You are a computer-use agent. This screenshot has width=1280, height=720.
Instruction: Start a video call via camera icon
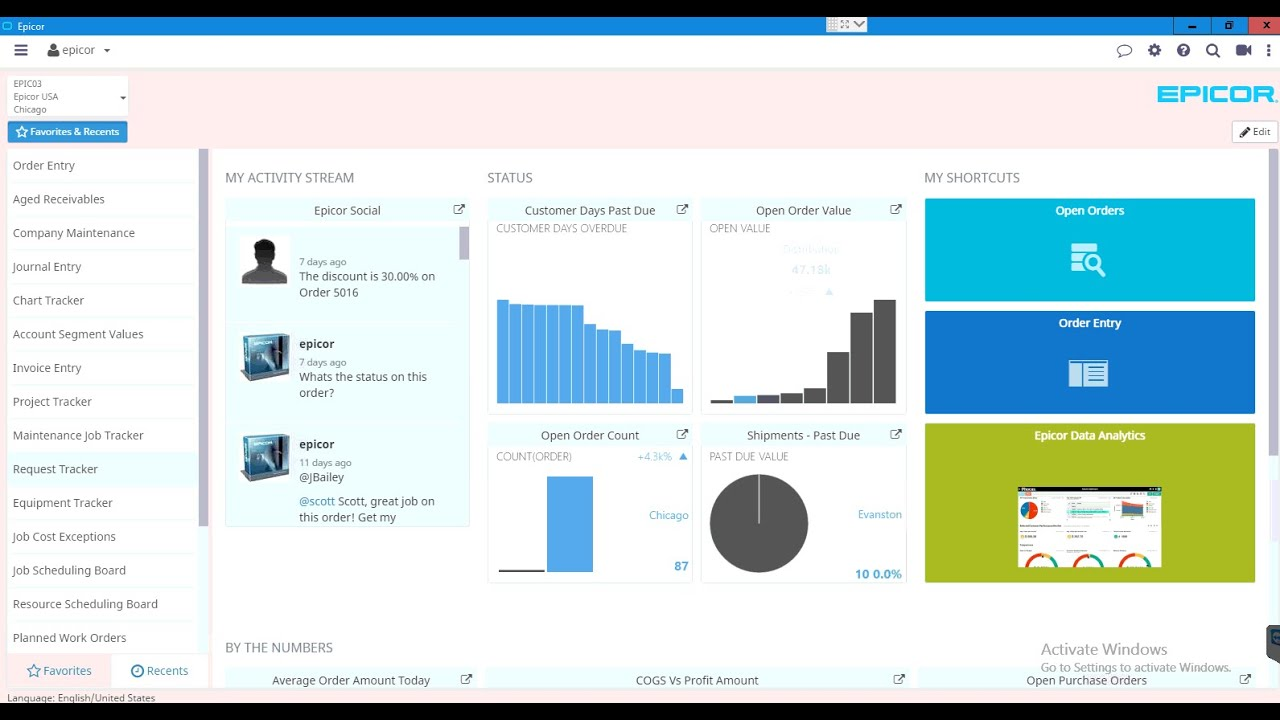pyautogui.click(x=1243, y=50)
